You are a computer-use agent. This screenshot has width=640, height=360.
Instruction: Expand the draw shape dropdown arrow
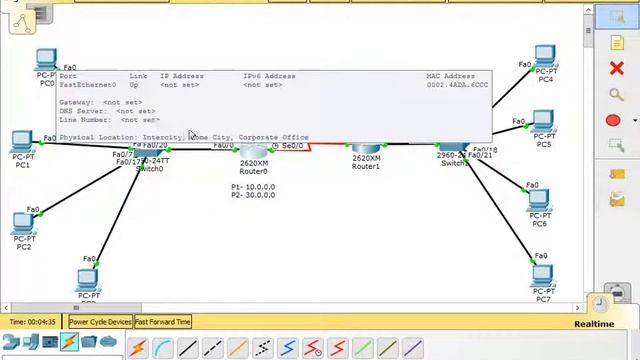point(635,120)
